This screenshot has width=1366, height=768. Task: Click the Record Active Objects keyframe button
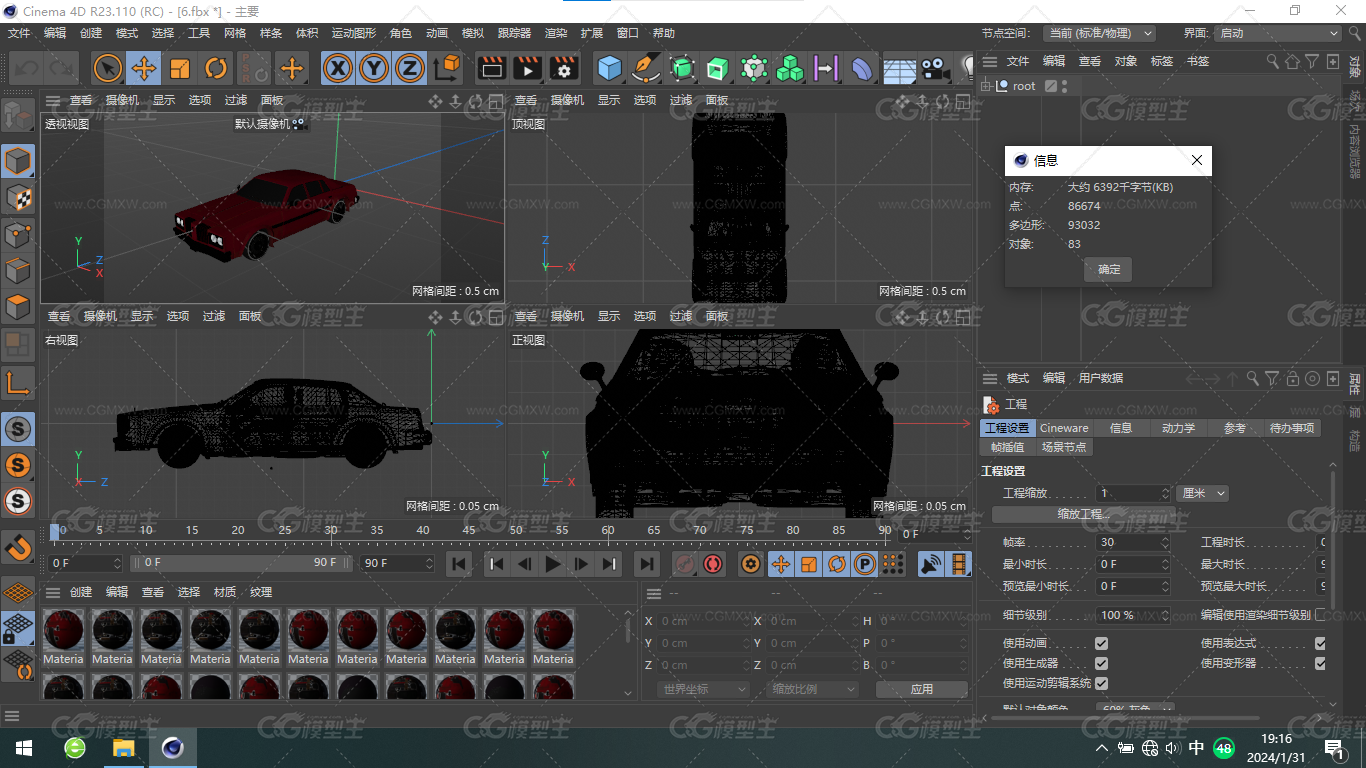click(684, 564)
